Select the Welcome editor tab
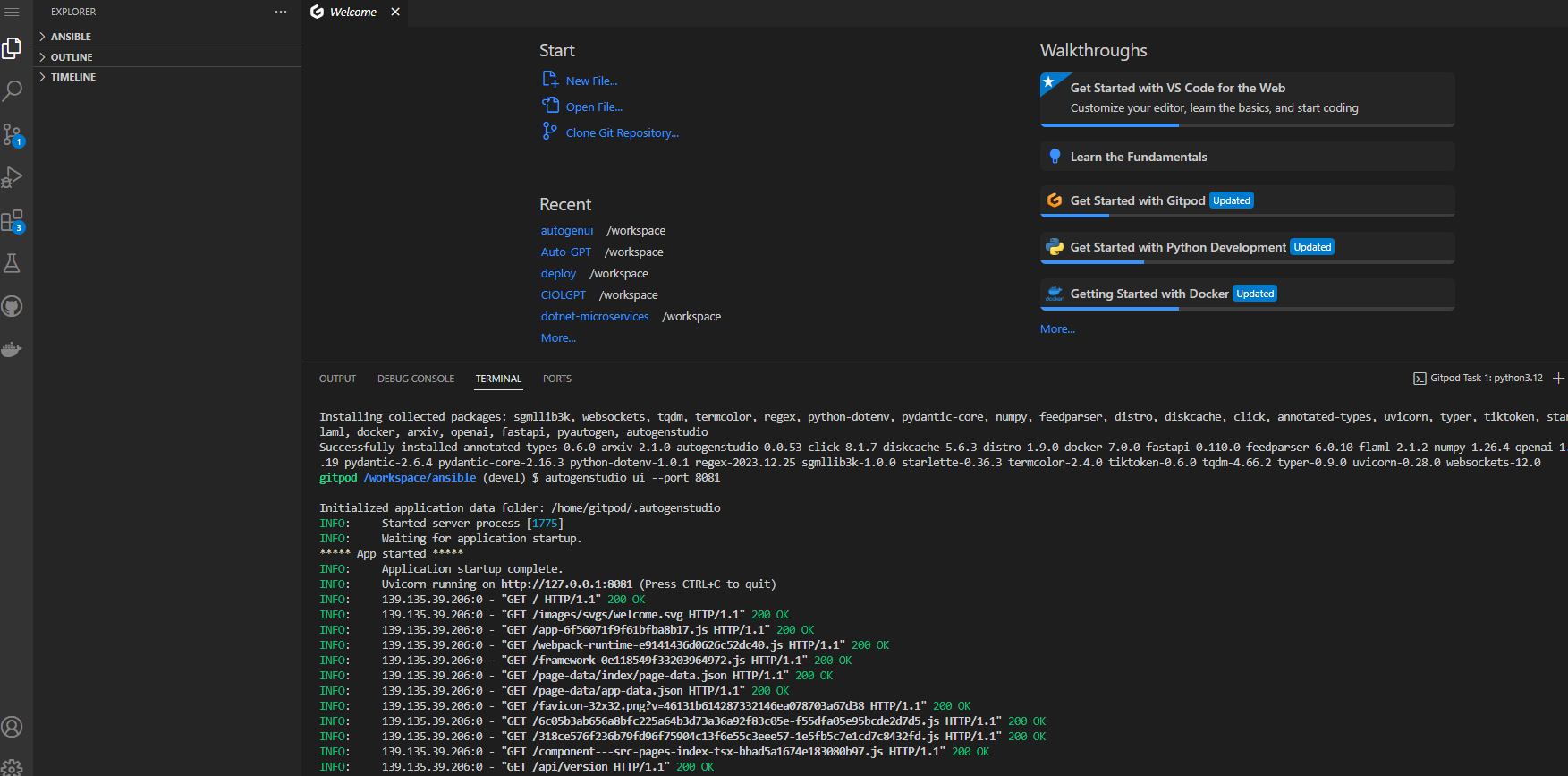 [353, 12]
